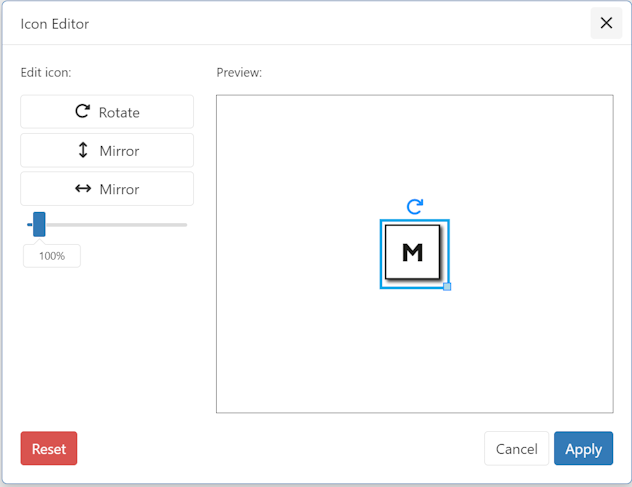Image resolution: width=632 pixels, height=487 pixels.
Task: Click the Edit icon: label
Action: point(46,73)
